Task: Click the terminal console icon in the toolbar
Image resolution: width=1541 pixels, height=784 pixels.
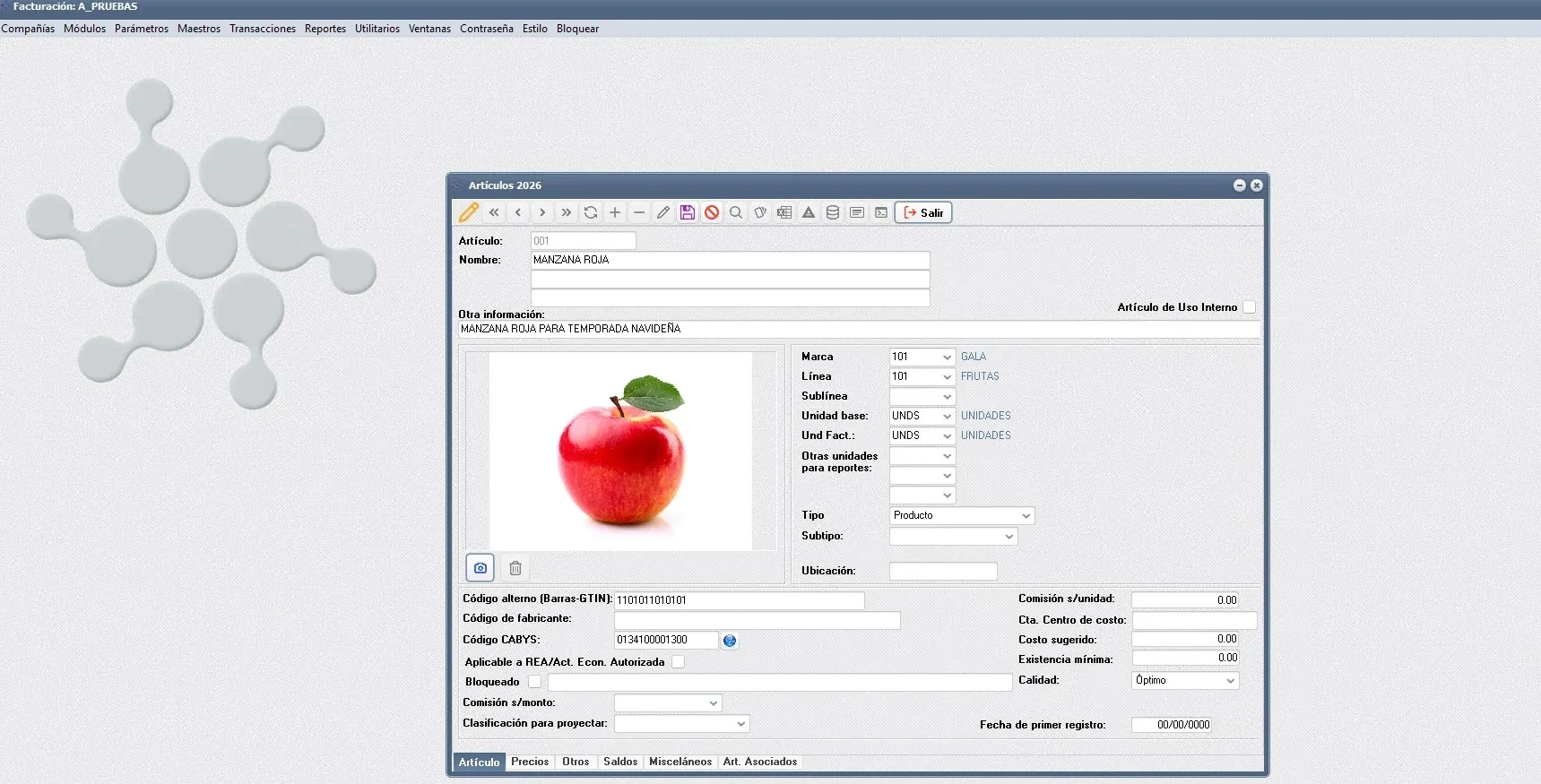Action: click(x=881, y=212)
